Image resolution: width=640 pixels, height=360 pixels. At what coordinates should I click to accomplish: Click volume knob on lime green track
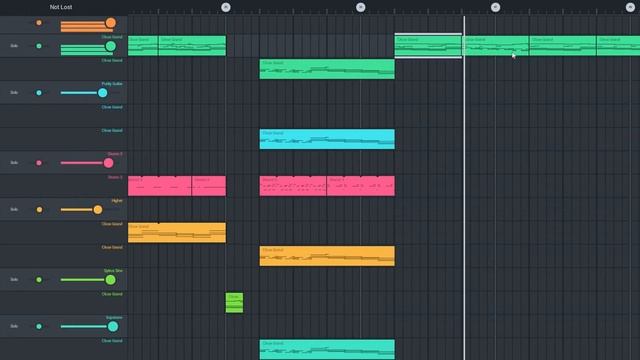(110, 280)
